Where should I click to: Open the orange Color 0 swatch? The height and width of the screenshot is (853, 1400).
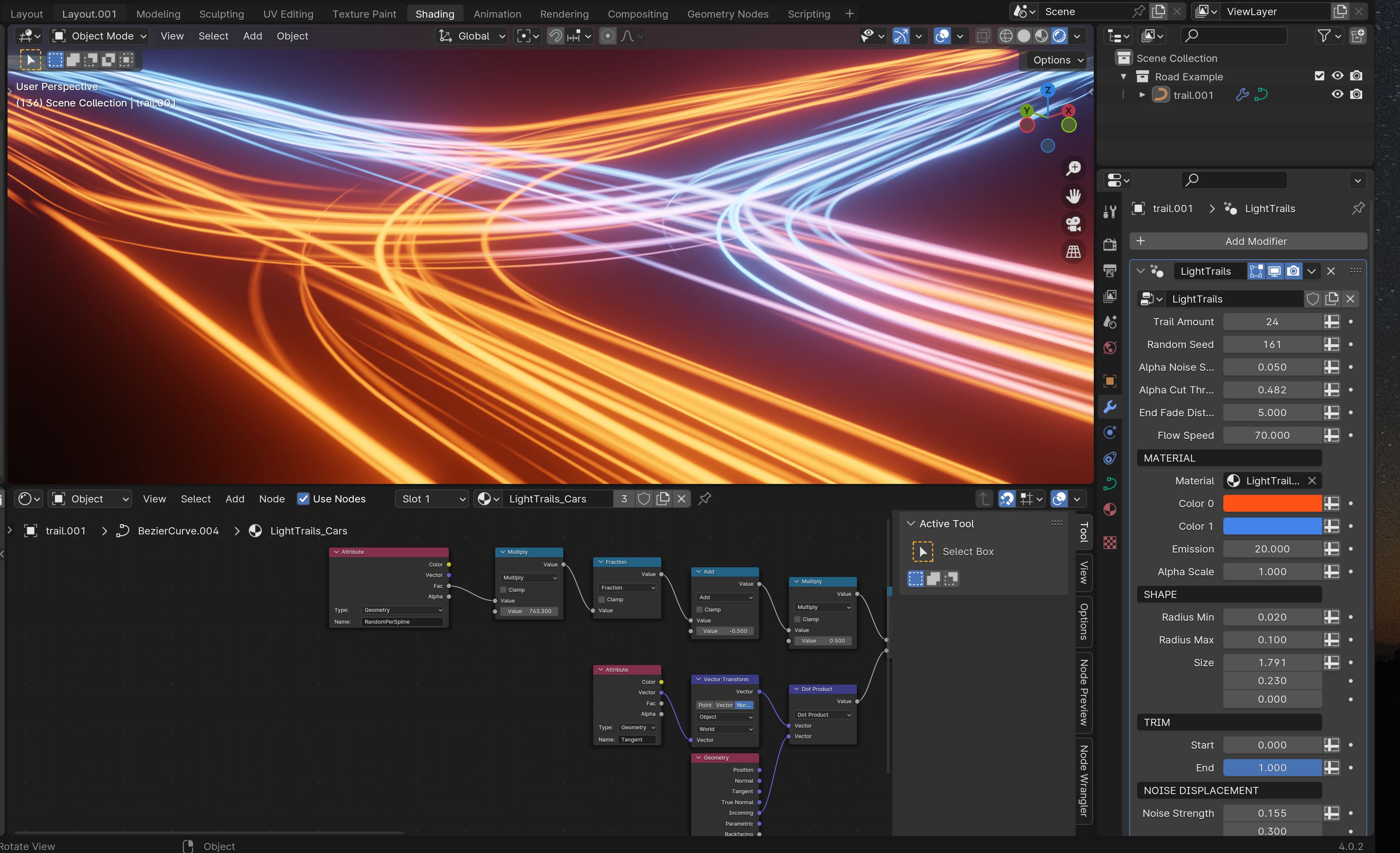1272,503
